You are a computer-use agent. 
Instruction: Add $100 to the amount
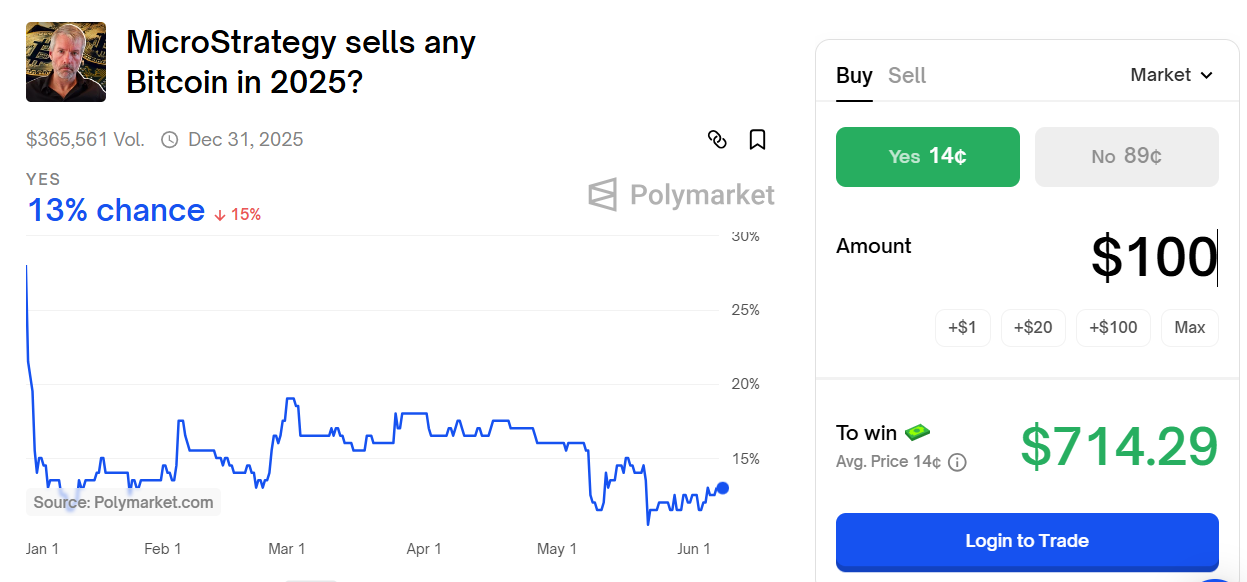[1113, 327]
